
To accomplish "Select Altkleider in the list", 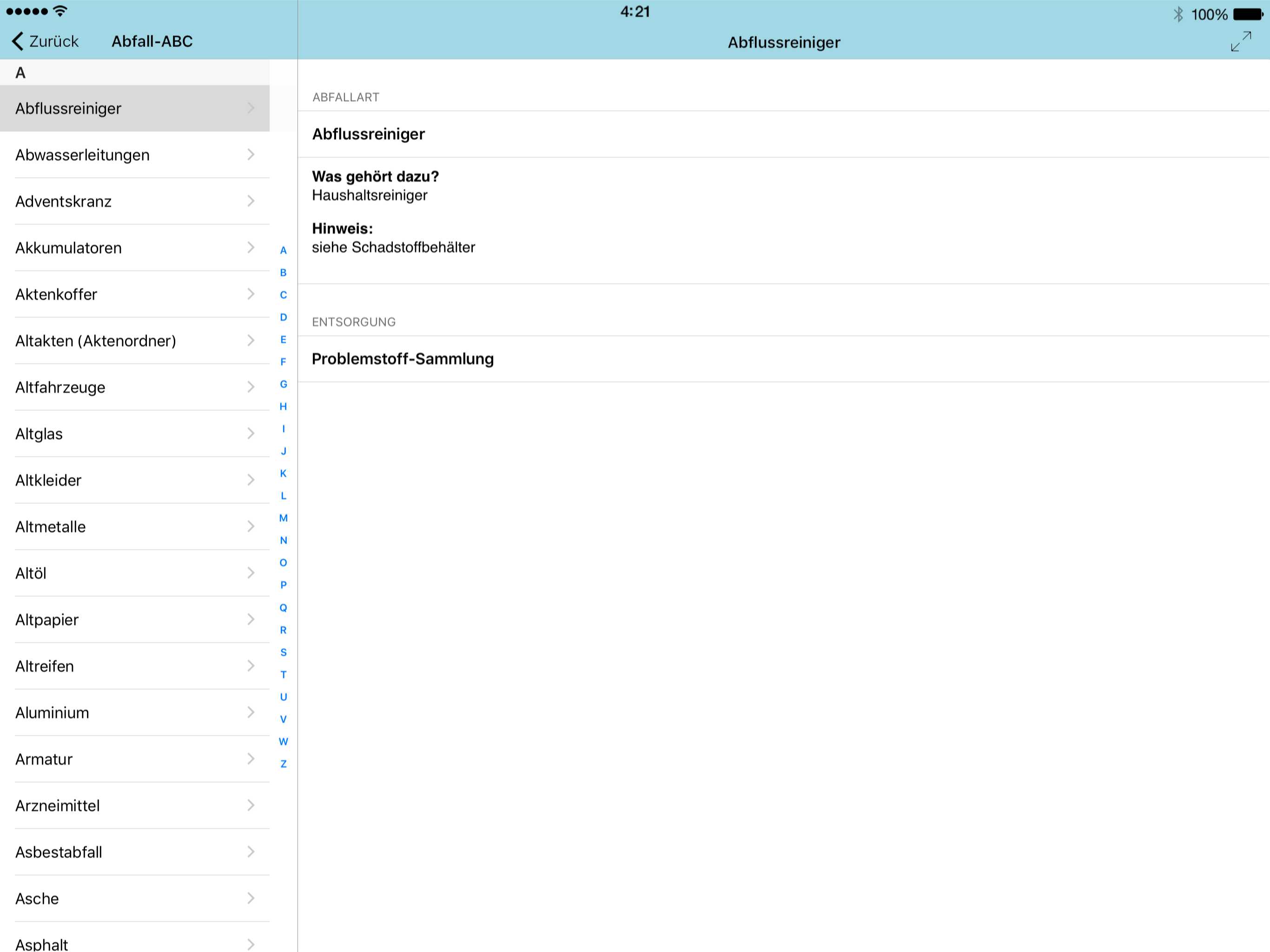I will coord(134,481).
